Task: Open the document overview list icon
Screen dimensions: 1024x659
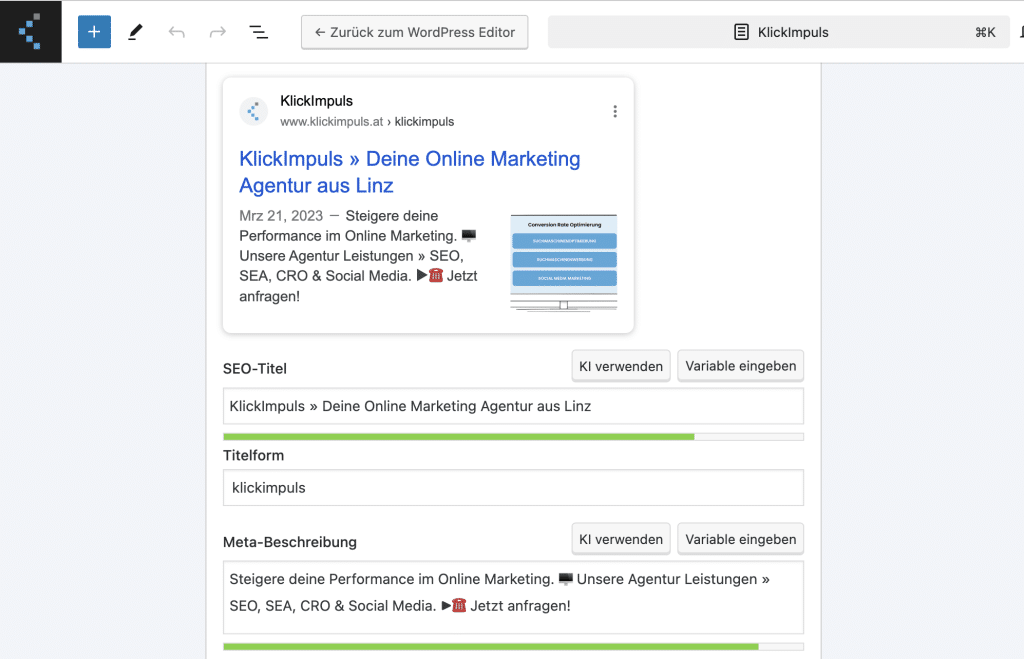Action: (258, 31)
